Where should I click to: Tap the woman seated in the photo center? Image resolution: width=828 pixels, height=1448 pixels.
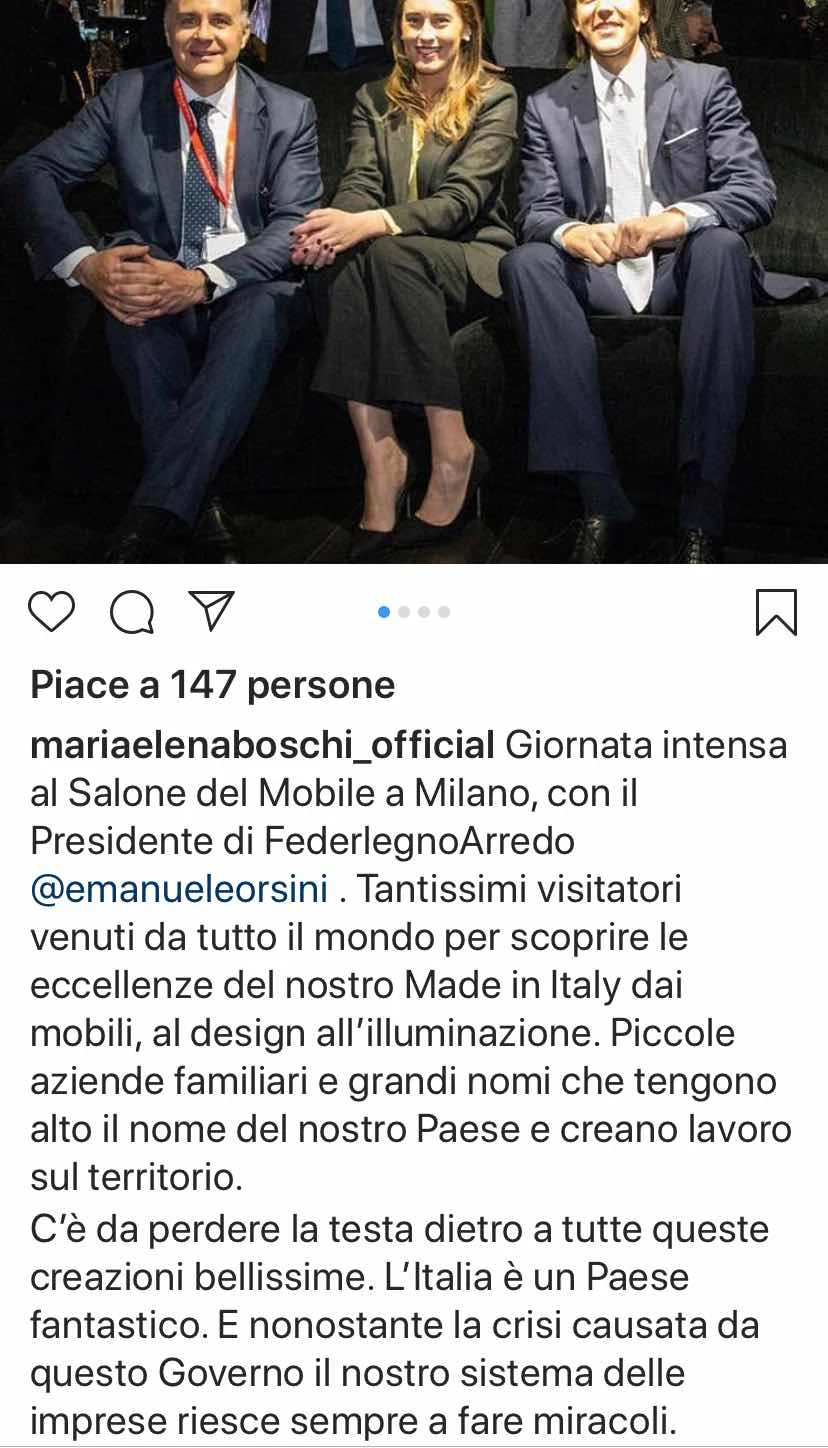point(410,270)
